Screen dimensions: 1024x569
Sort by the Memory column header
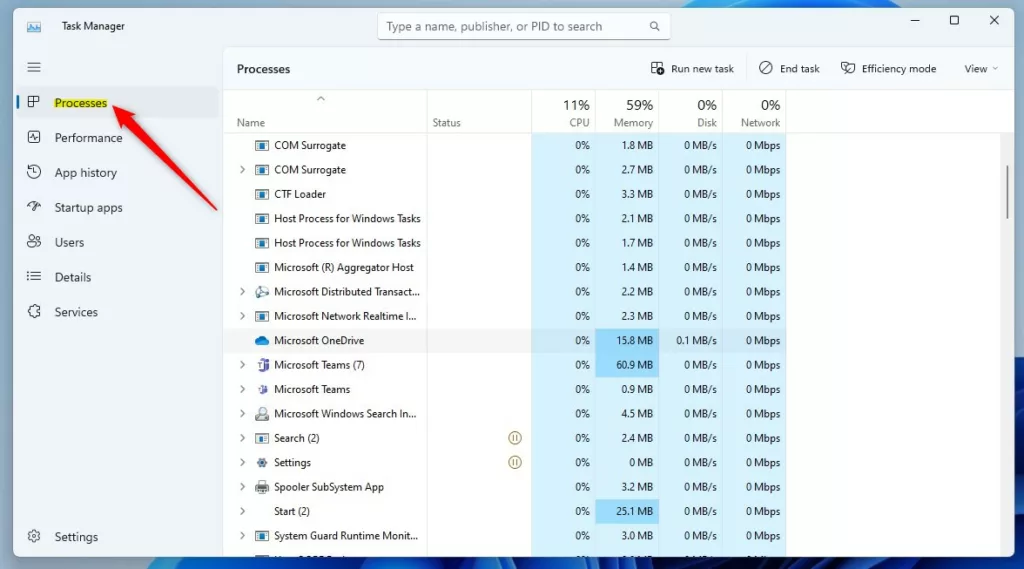click(627, 112)
